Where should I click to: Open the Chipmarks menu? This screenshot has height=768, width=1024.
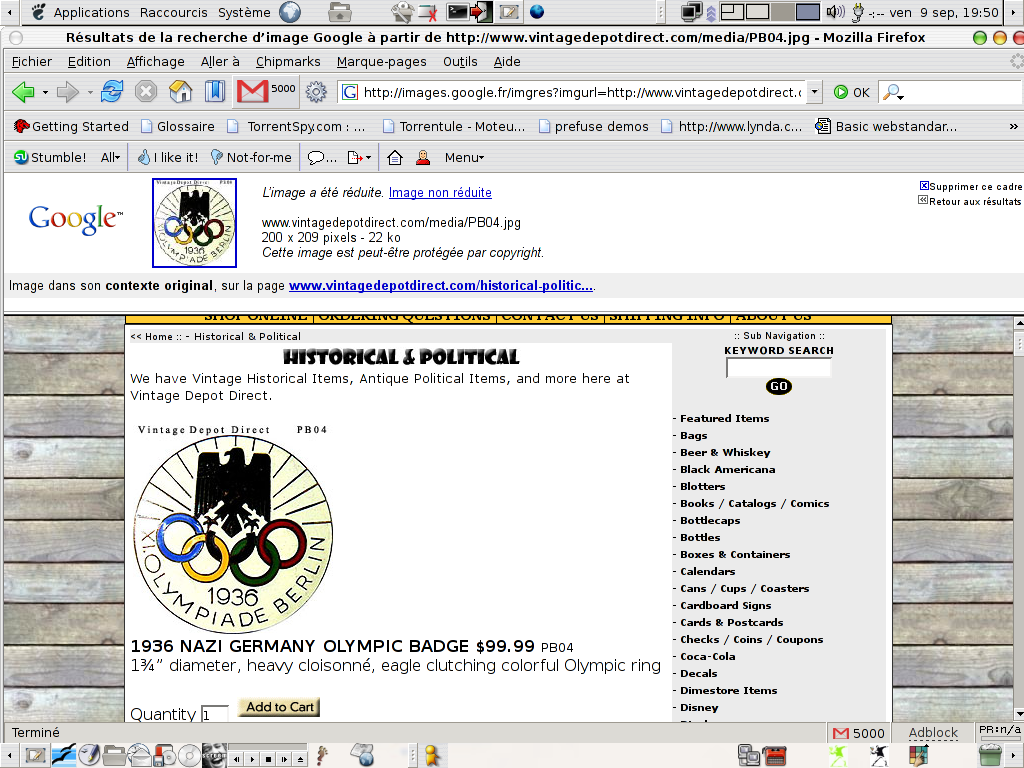(288, 61)
